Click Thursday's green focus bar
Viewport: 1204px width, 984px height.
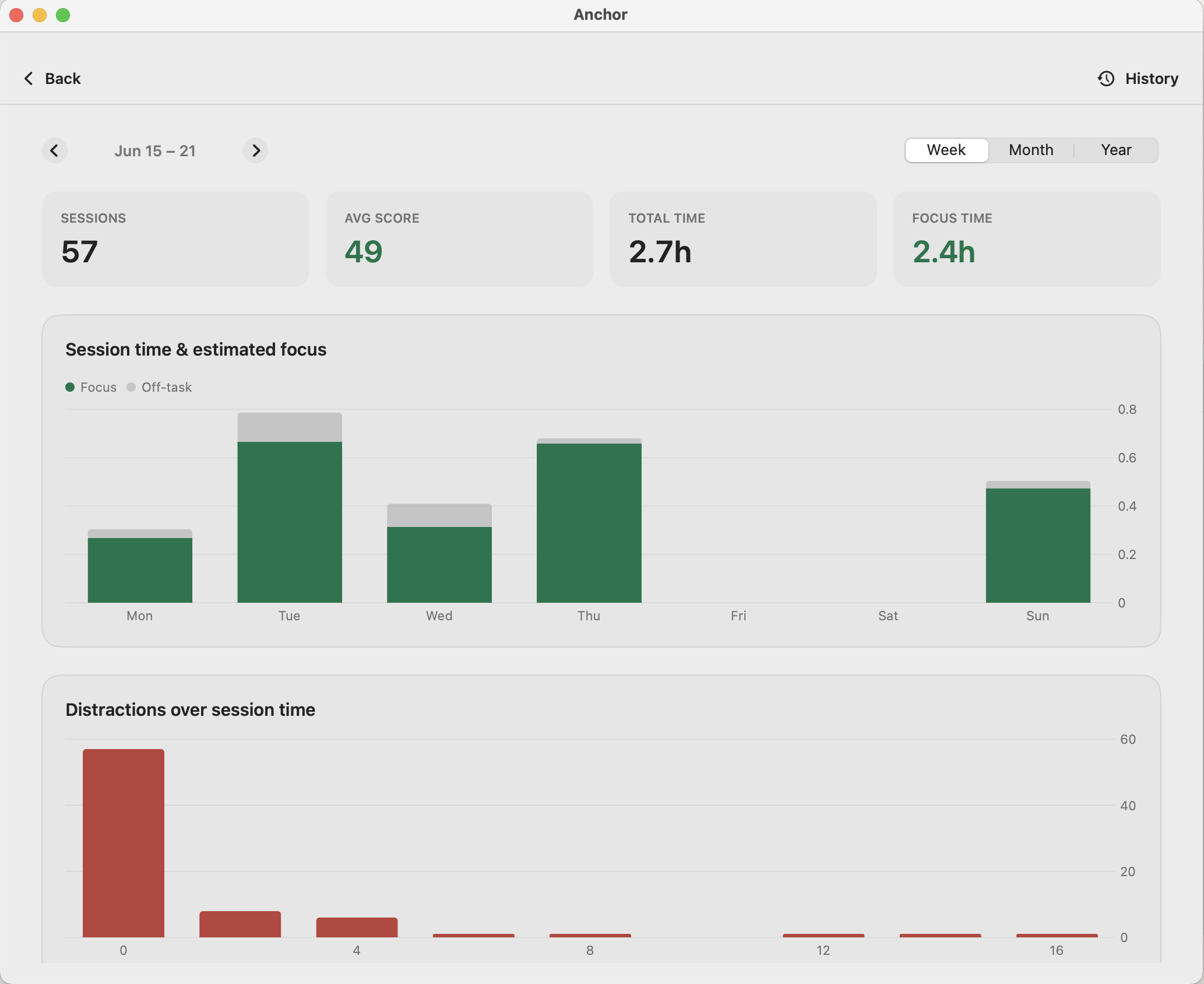(x=589, y=523)
